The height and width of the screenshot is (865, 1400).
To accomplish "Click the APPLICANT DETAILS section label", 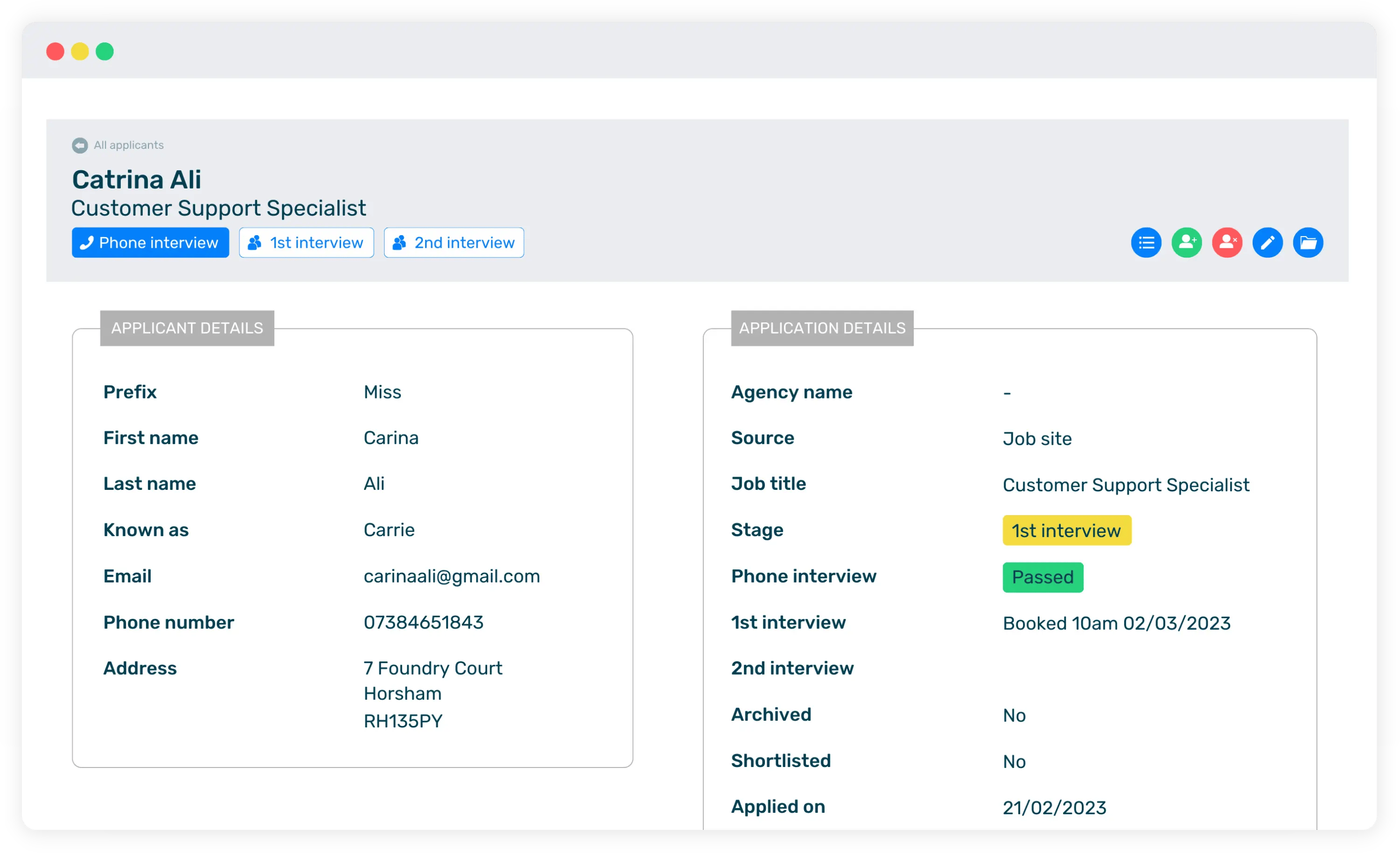I will click(x=187, y=328).
